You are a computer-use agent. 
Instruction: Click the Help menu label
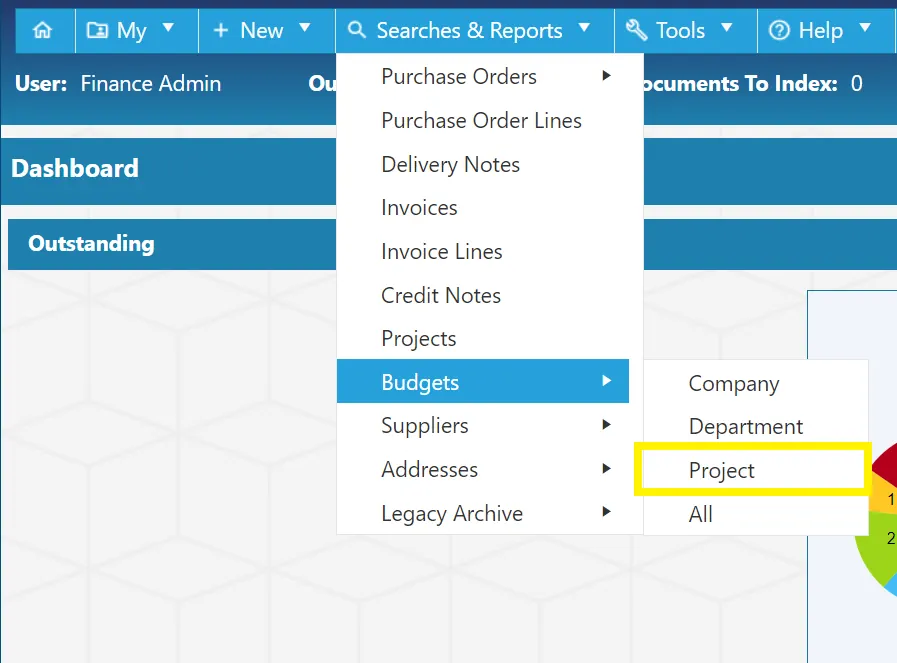pyautogui.click(x=820, y=30)
